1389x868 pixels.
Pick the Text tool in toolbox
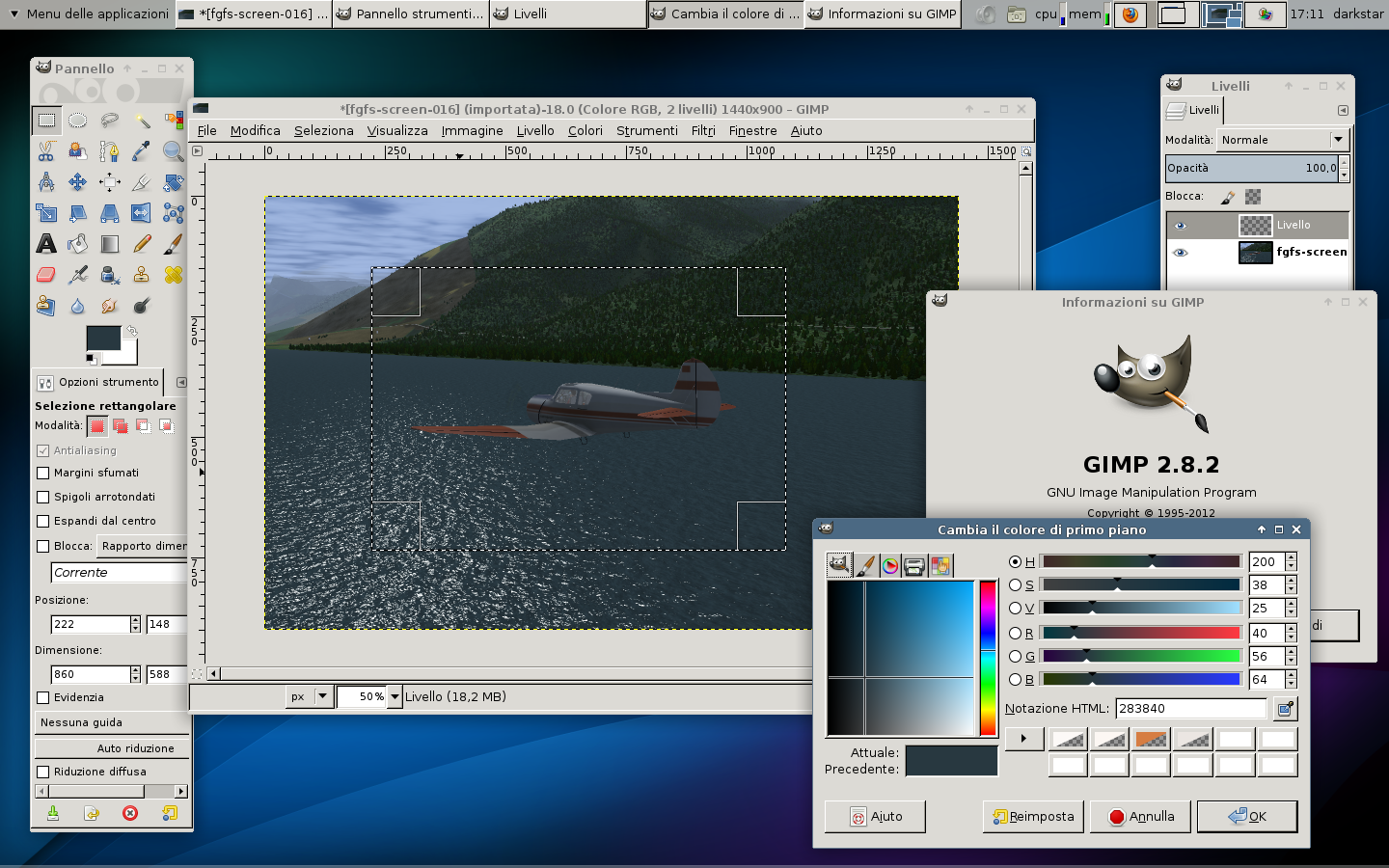[46, 244]
